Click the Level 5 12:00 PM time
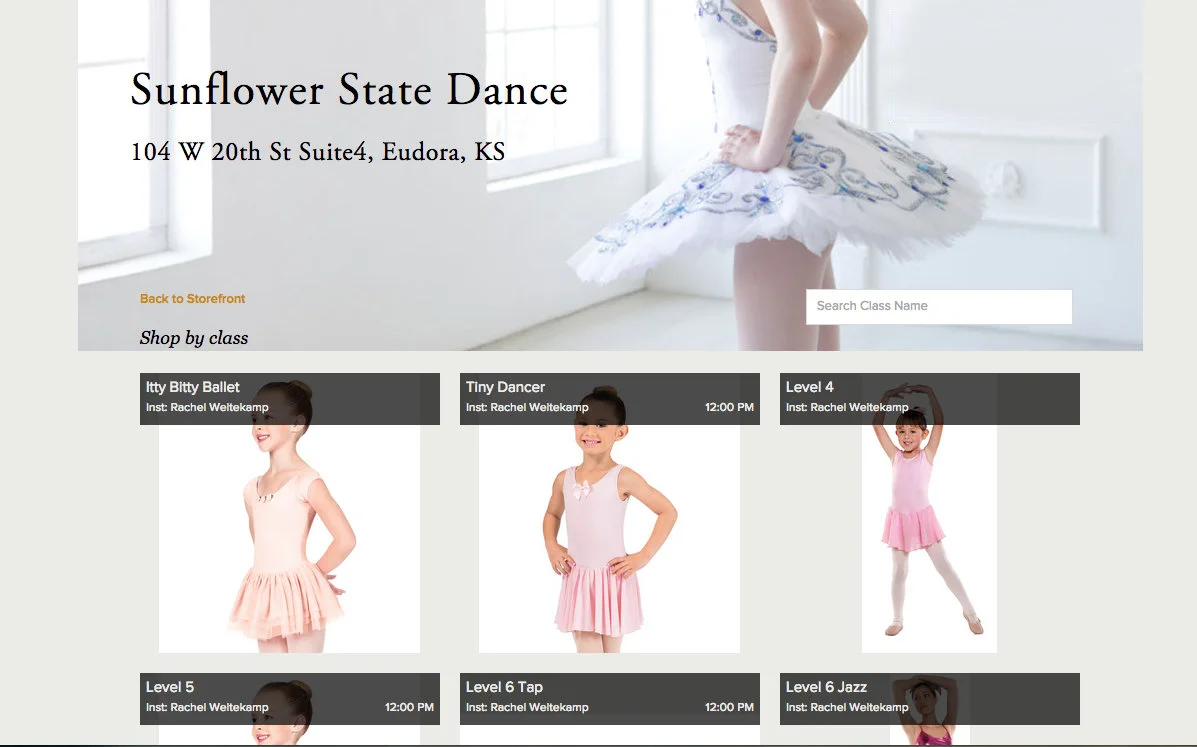1197x747 pixels. point(409,707)
